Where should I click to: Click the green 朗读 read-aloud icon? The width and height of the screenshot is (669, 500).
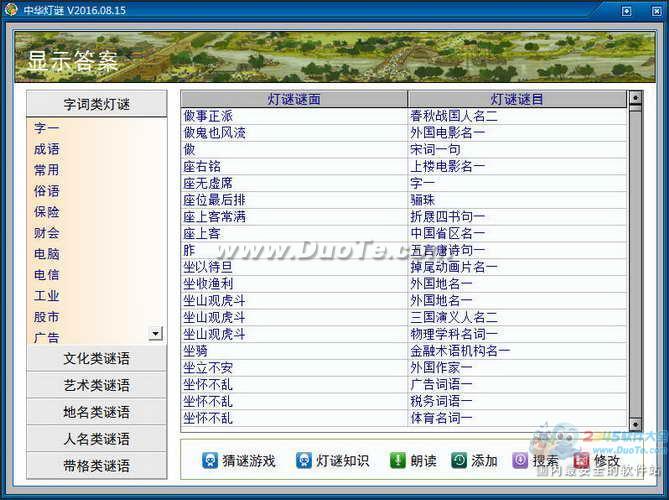tap(397, 460)
